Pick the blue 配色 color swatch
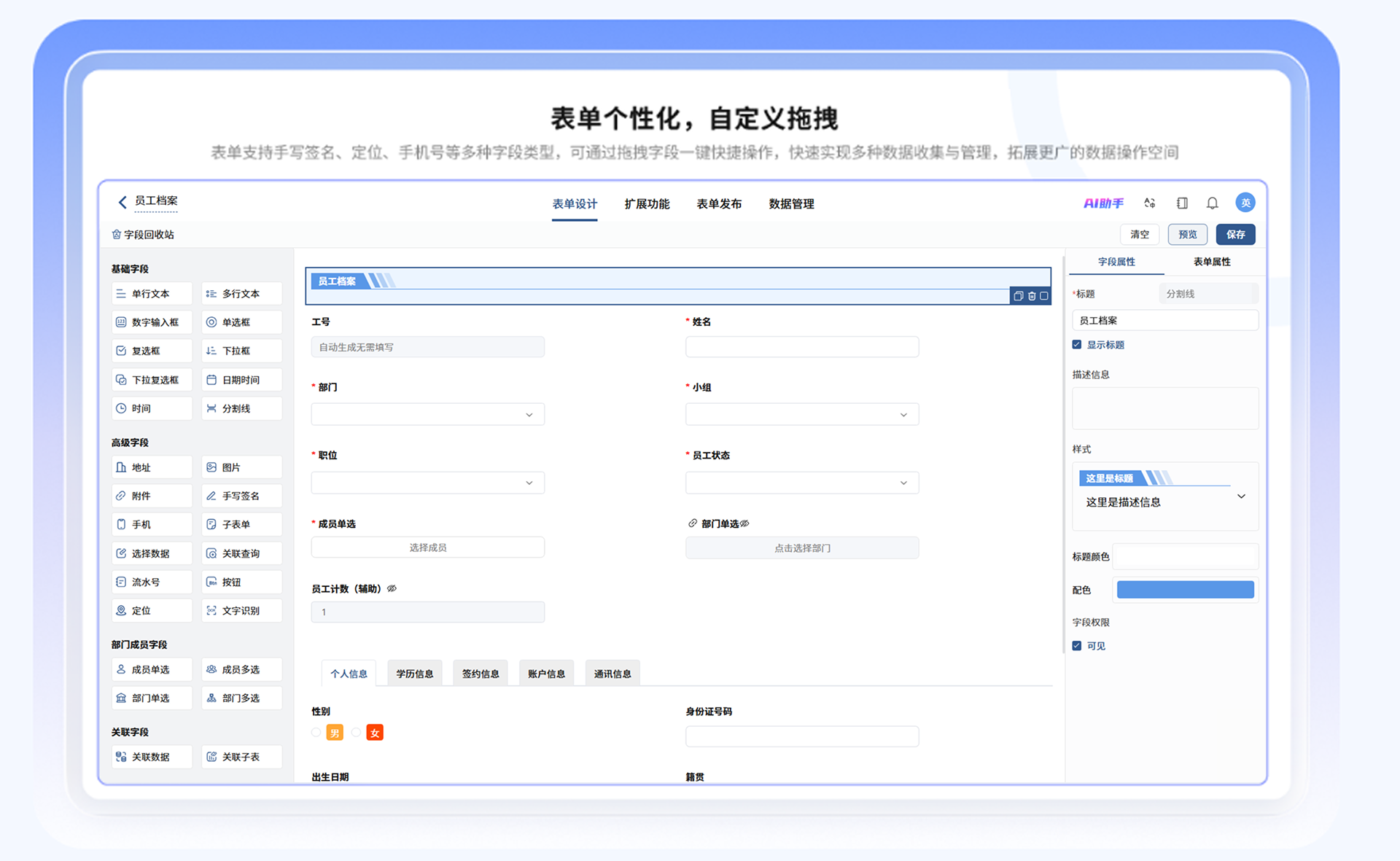The image size is (1400, 861). point(1186,590)
